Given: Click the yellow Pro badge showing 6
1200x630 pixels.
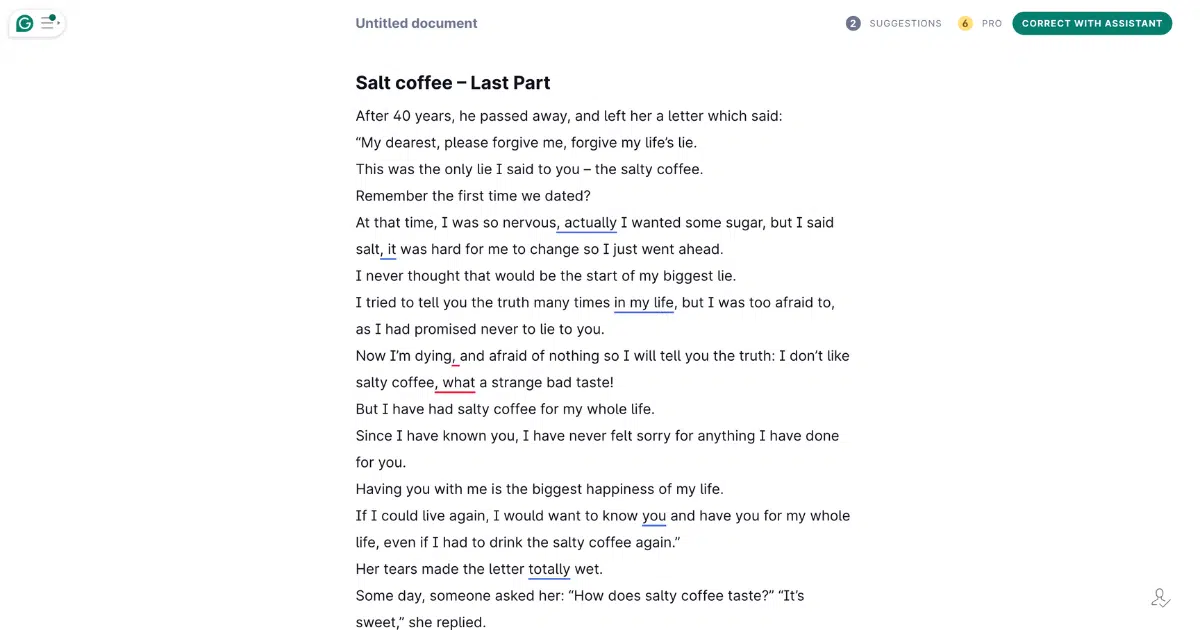Looking at the screenshot, I should point(965,23).
